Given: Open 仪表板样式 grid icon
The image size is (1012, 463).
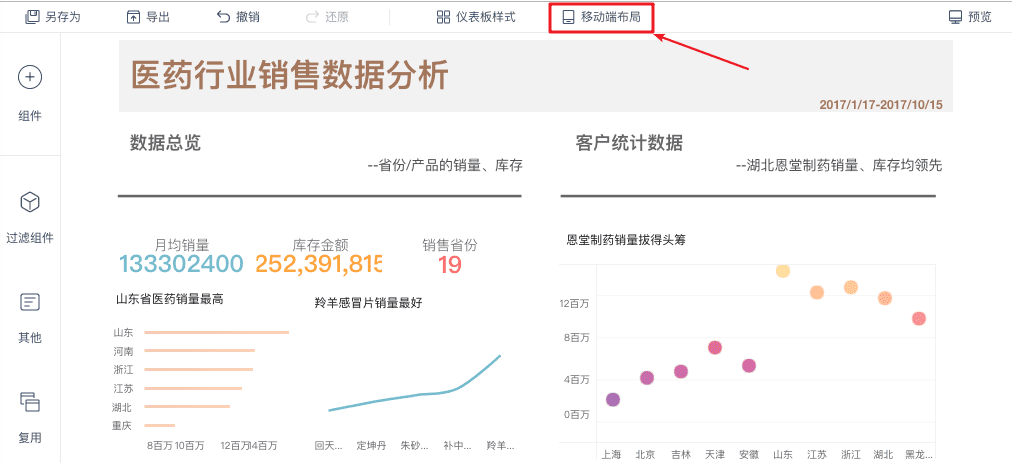Looking at the screenshot, I should point(443,17).
